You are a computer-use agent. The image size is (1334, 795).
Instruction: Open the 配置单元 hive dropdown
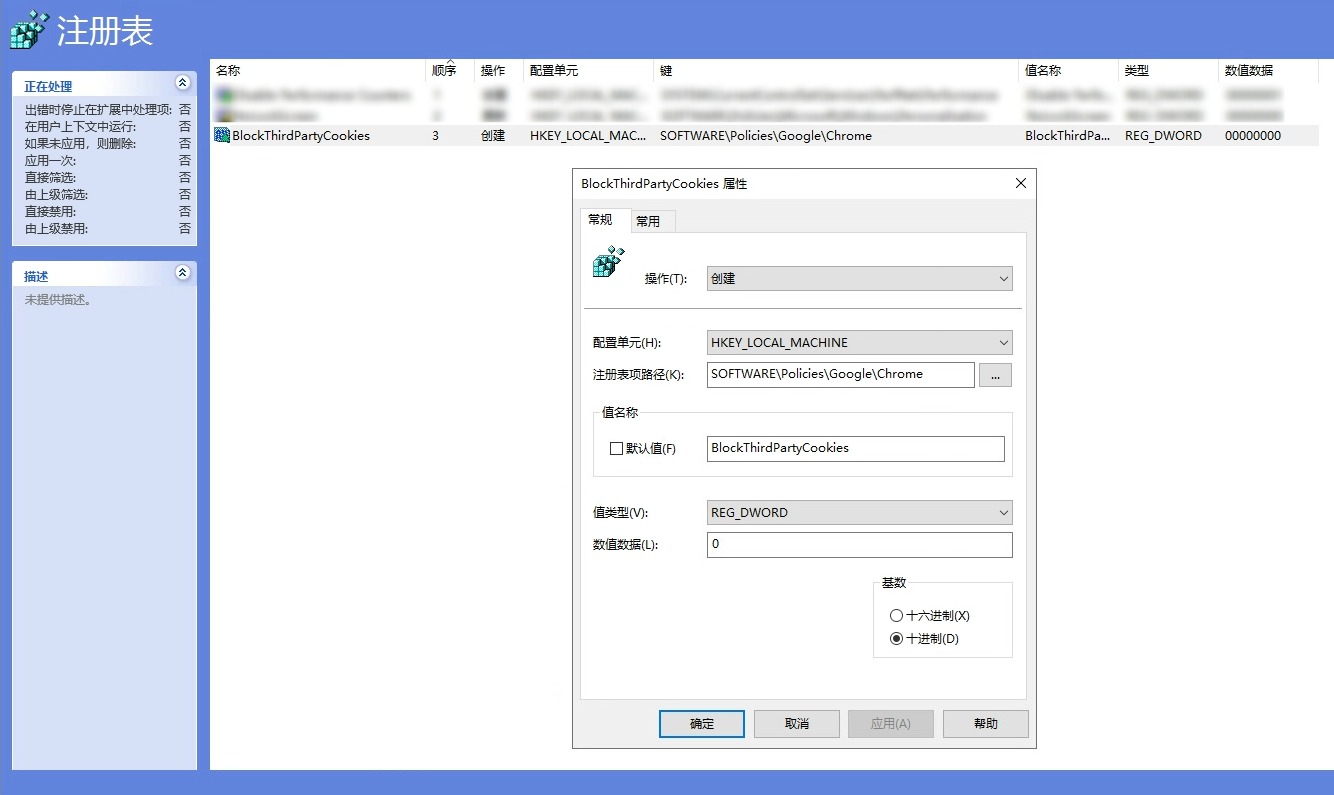coord(859,343)
